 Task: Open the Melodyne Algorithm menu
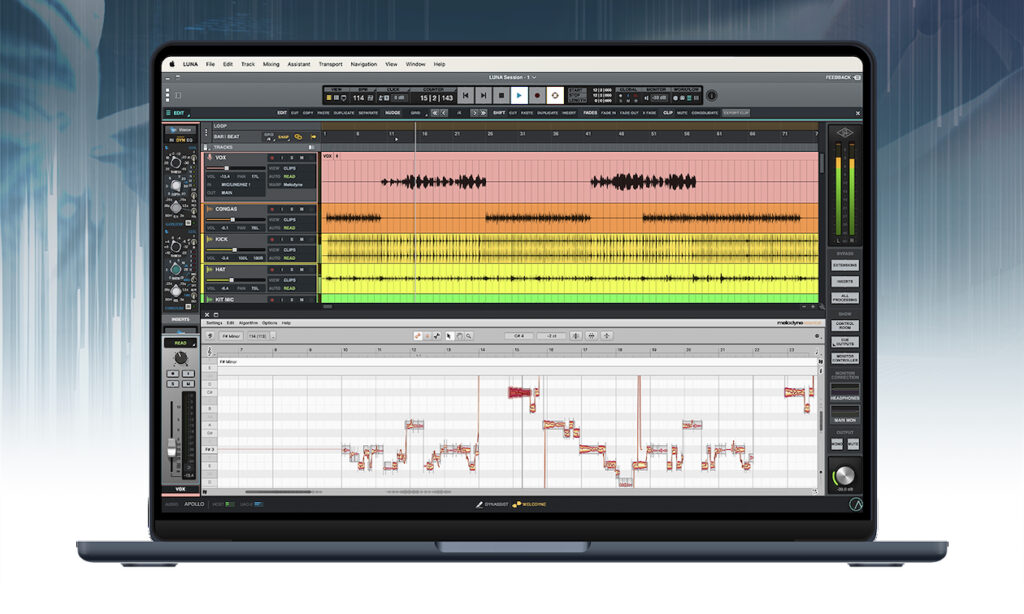tap(248, 323)
